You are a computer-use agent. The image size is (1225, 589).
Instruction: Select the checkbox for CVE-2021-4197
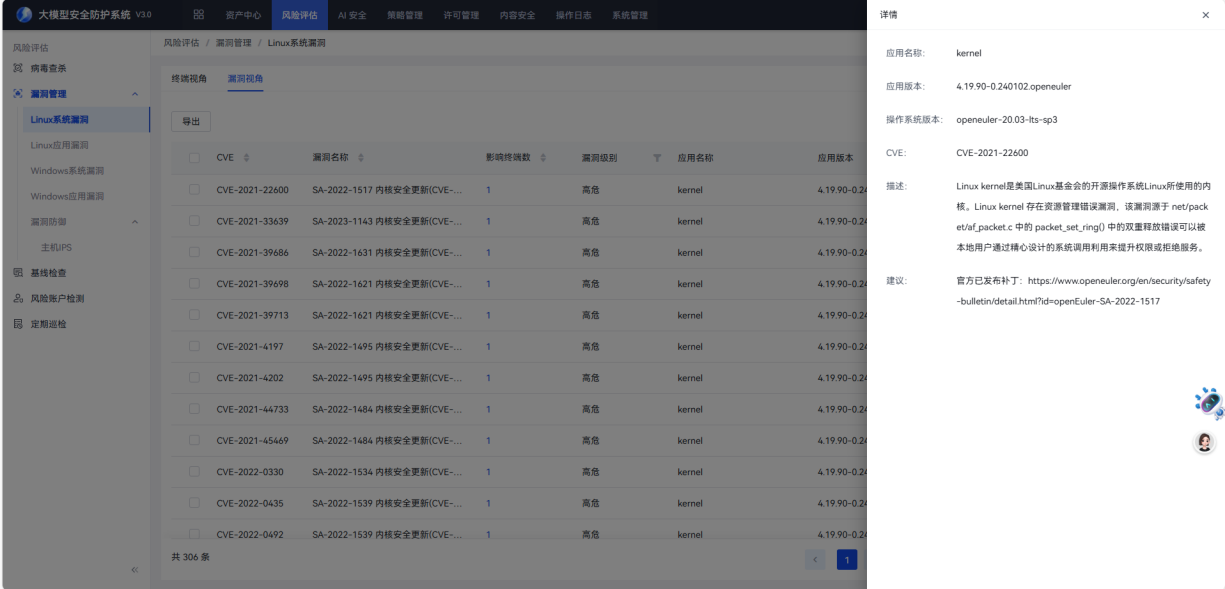tap(194, 347)
